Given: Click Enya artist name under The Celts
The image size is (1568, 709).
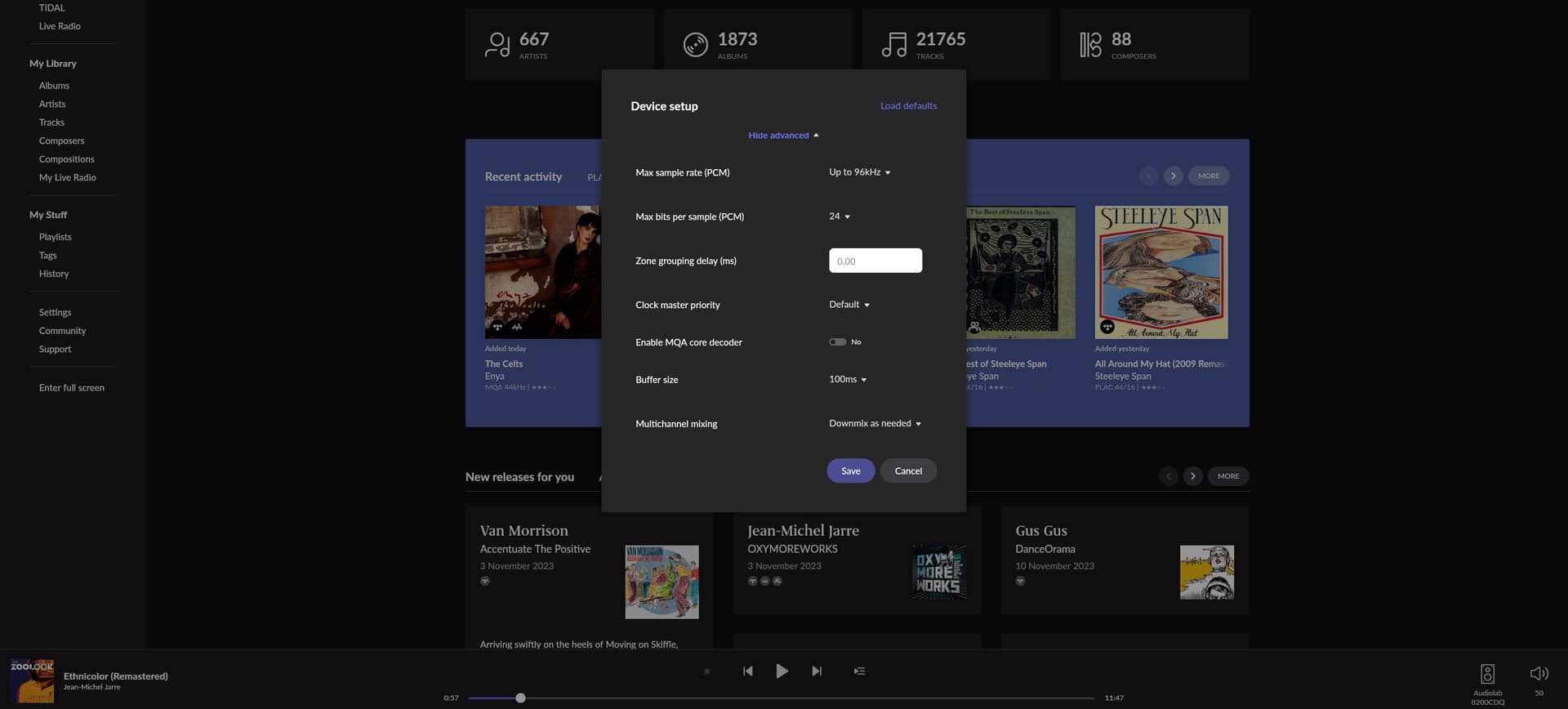Looking at the screenshot, I should click(494, 377).
